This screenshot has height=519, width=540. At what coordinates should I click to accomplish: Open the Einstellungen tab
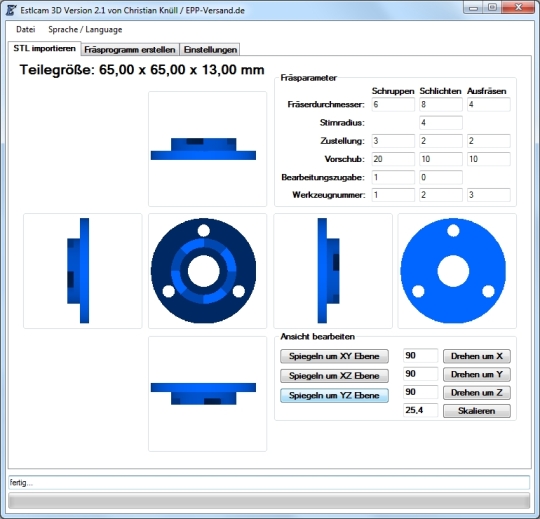coord(210,50)
